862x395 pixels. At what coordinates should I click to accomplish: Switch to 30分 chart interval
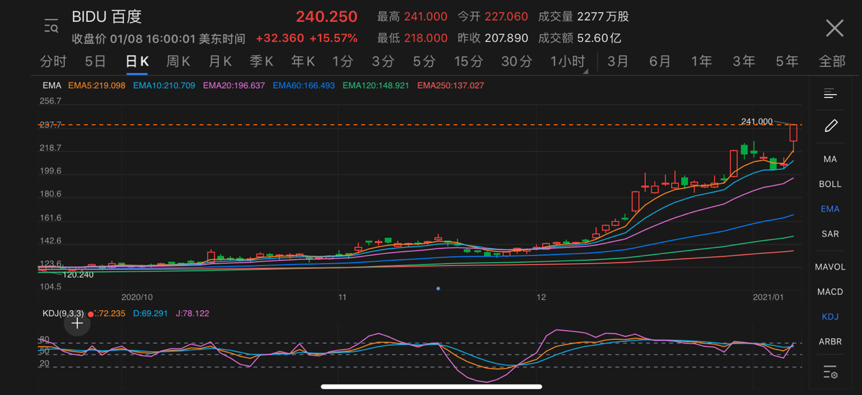click(516, 62)
